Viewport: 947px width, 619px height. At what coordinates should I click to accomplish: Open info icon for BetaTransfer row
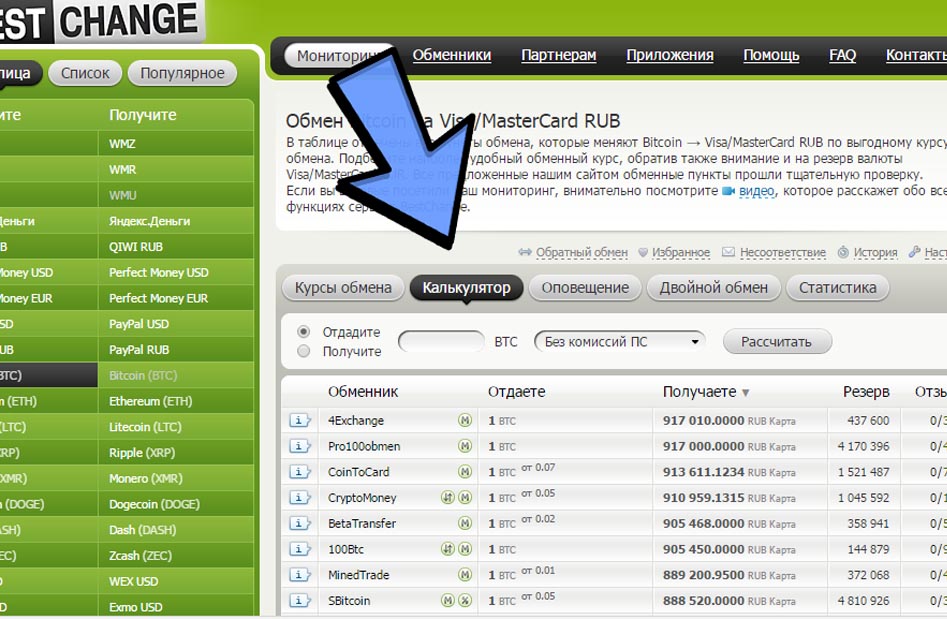[300, 524]
